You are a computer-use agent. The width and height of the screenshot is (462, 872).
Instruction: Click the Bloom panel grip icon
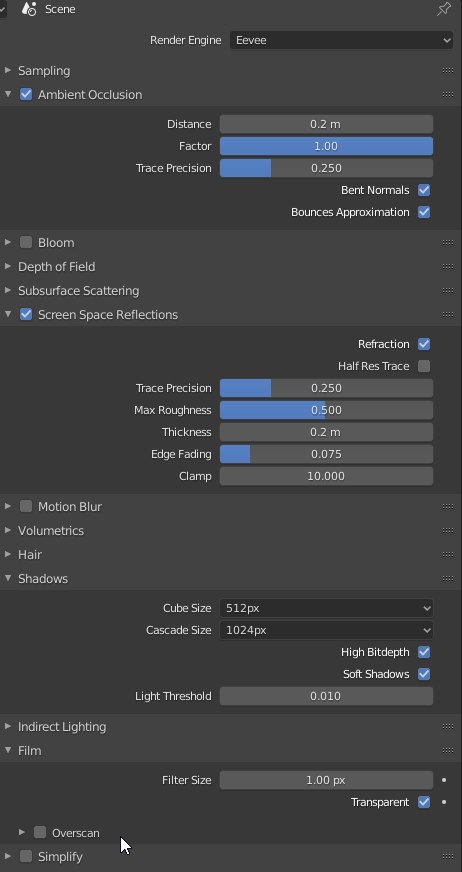click(x=448, y=242)
